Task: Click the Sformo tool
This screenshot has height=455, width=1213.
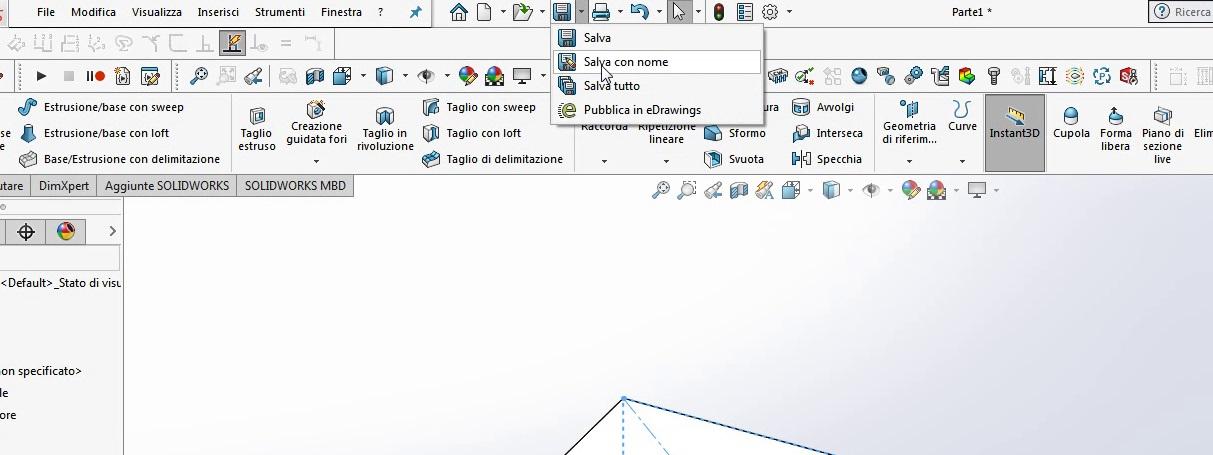Action: tap(735, 133)
